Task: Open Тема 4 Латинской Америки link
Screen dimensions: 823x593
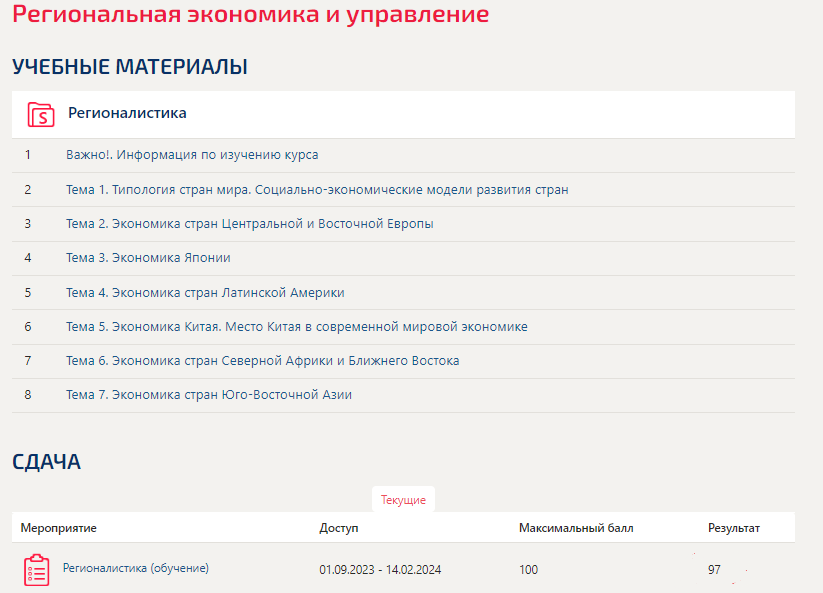Action: click(x=205, y=292)
